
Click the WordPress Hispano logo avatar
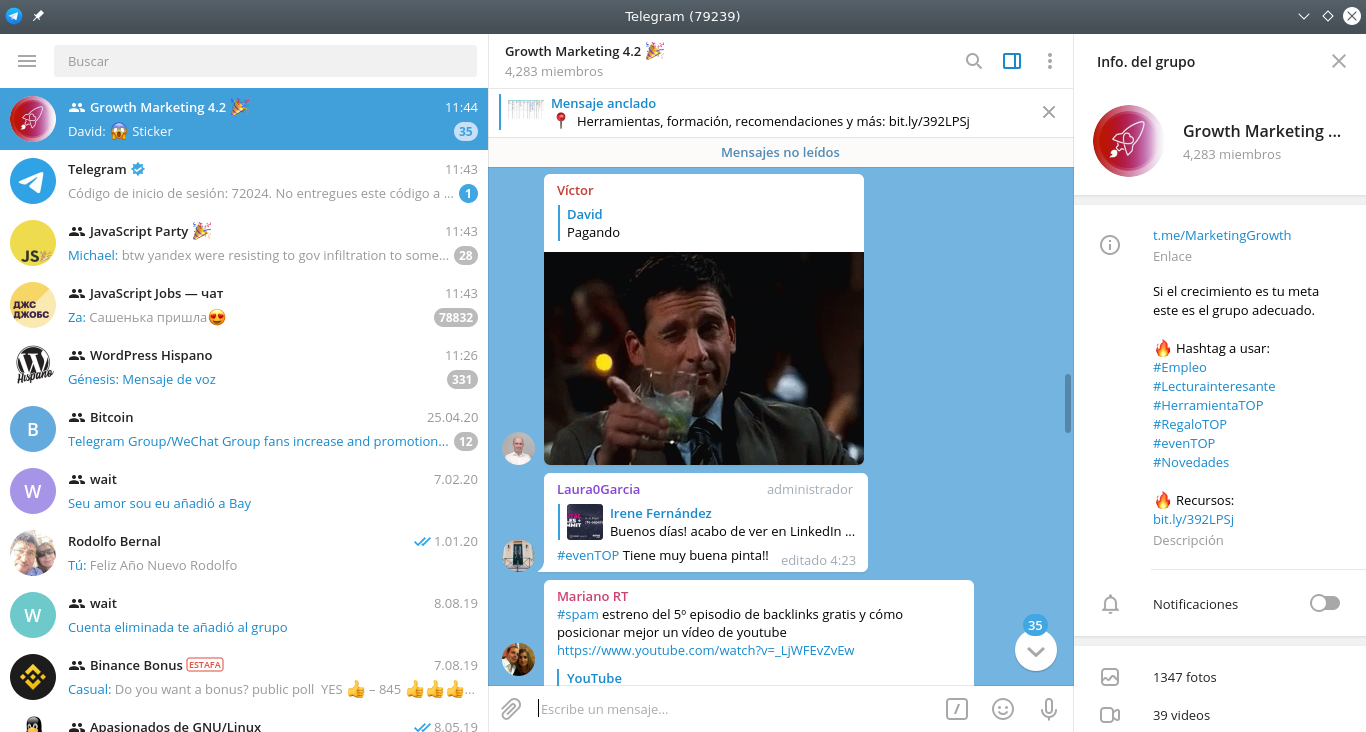(33, 367)
